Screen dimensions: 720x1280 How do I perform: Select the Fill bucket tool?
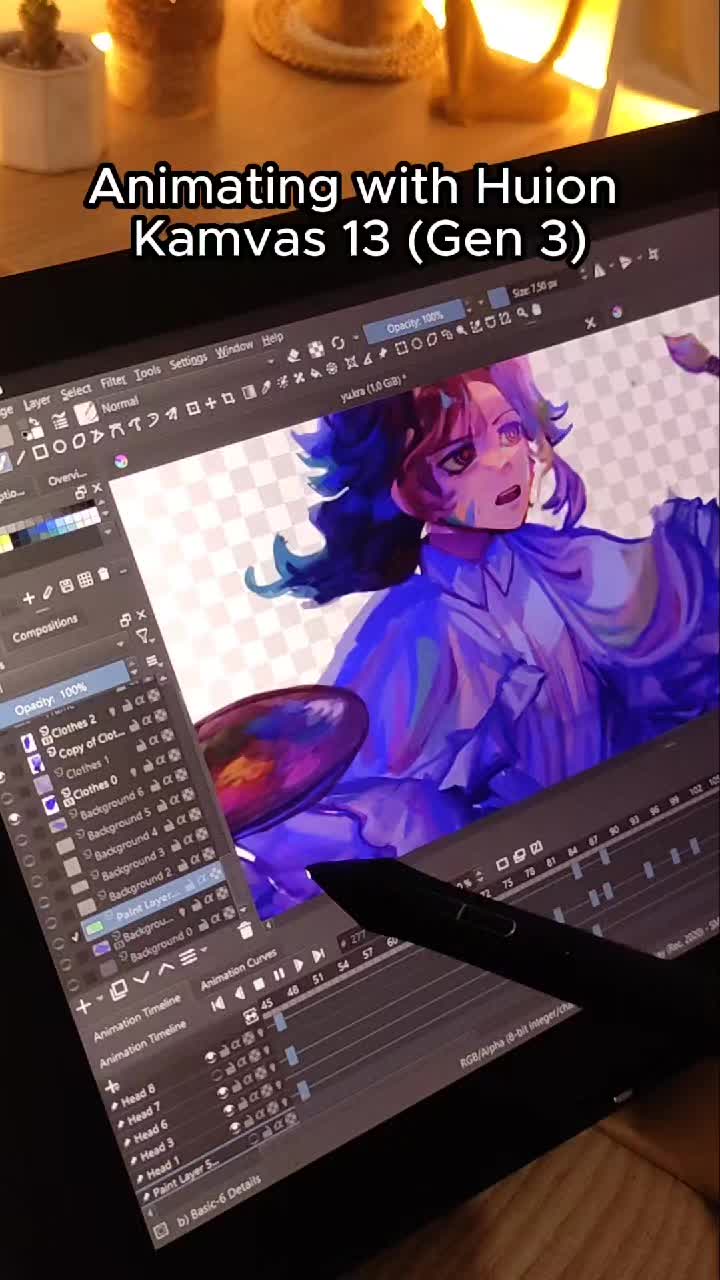315,372
